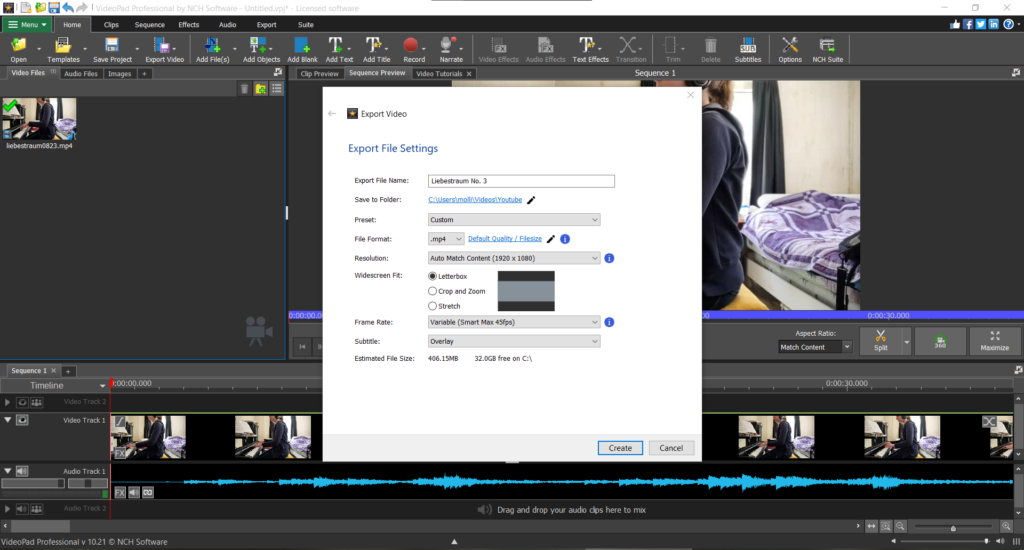Click the Add Text toolbar icon
The width and height of the screenshot is (1024, 550).
[339, 48]
